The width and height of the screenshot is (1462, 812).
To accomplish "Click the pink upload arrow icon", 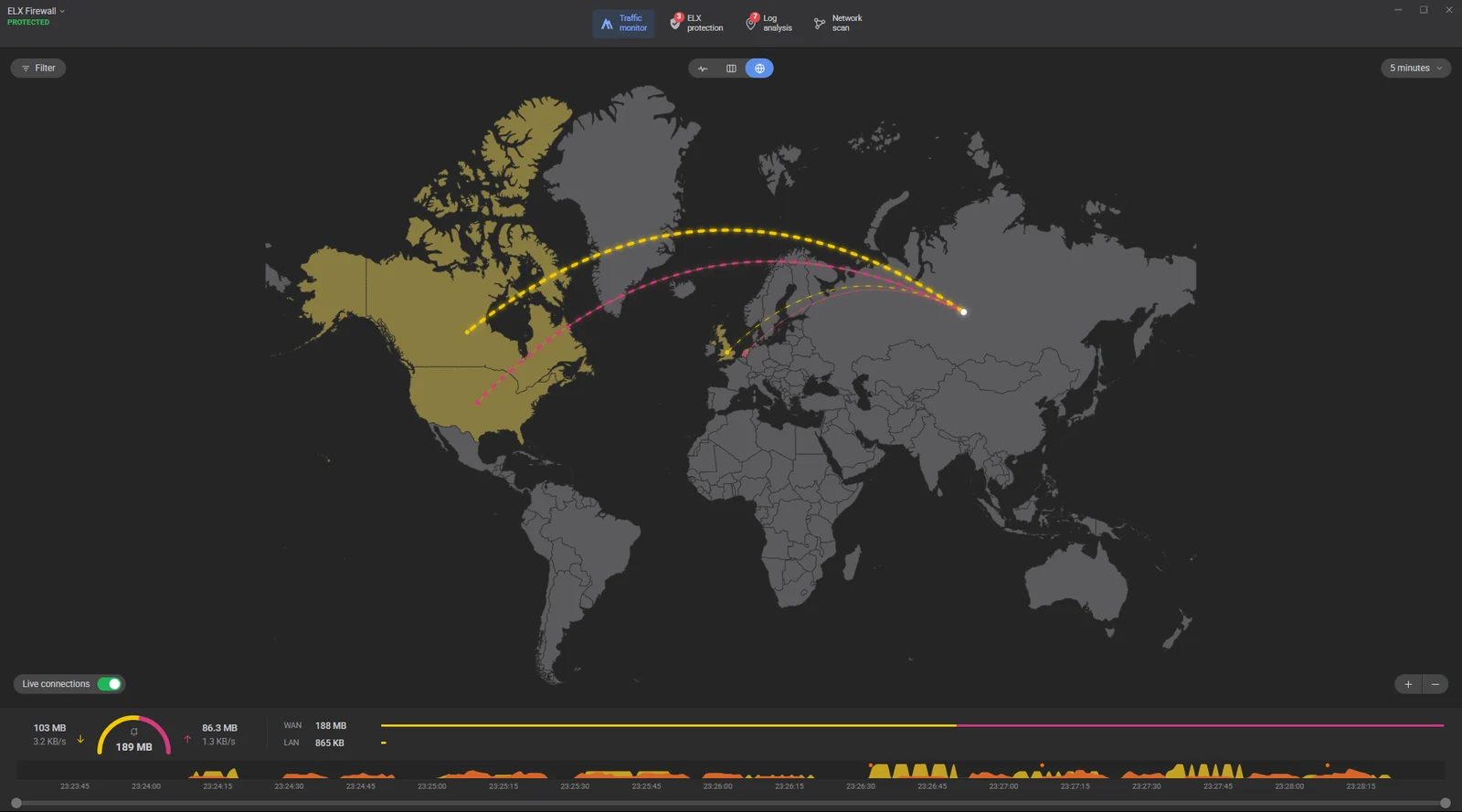I will tap(187, 739).
